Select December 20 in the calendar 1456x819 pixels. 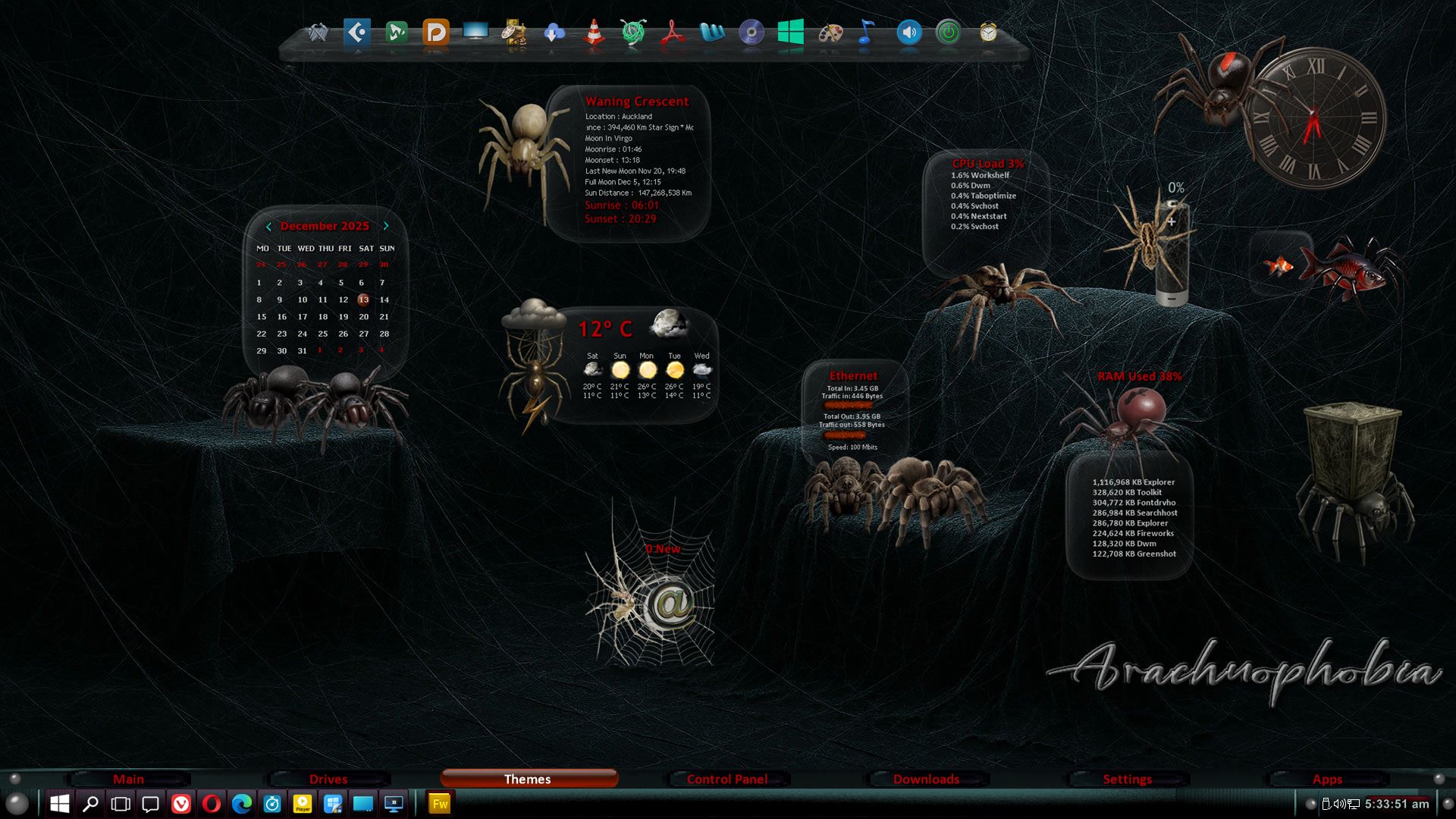(363, 317)
